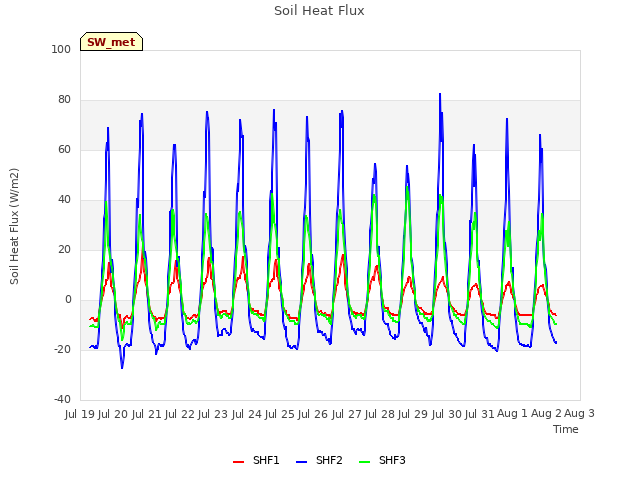Click the SW_met annotation label

click(111, 42)
